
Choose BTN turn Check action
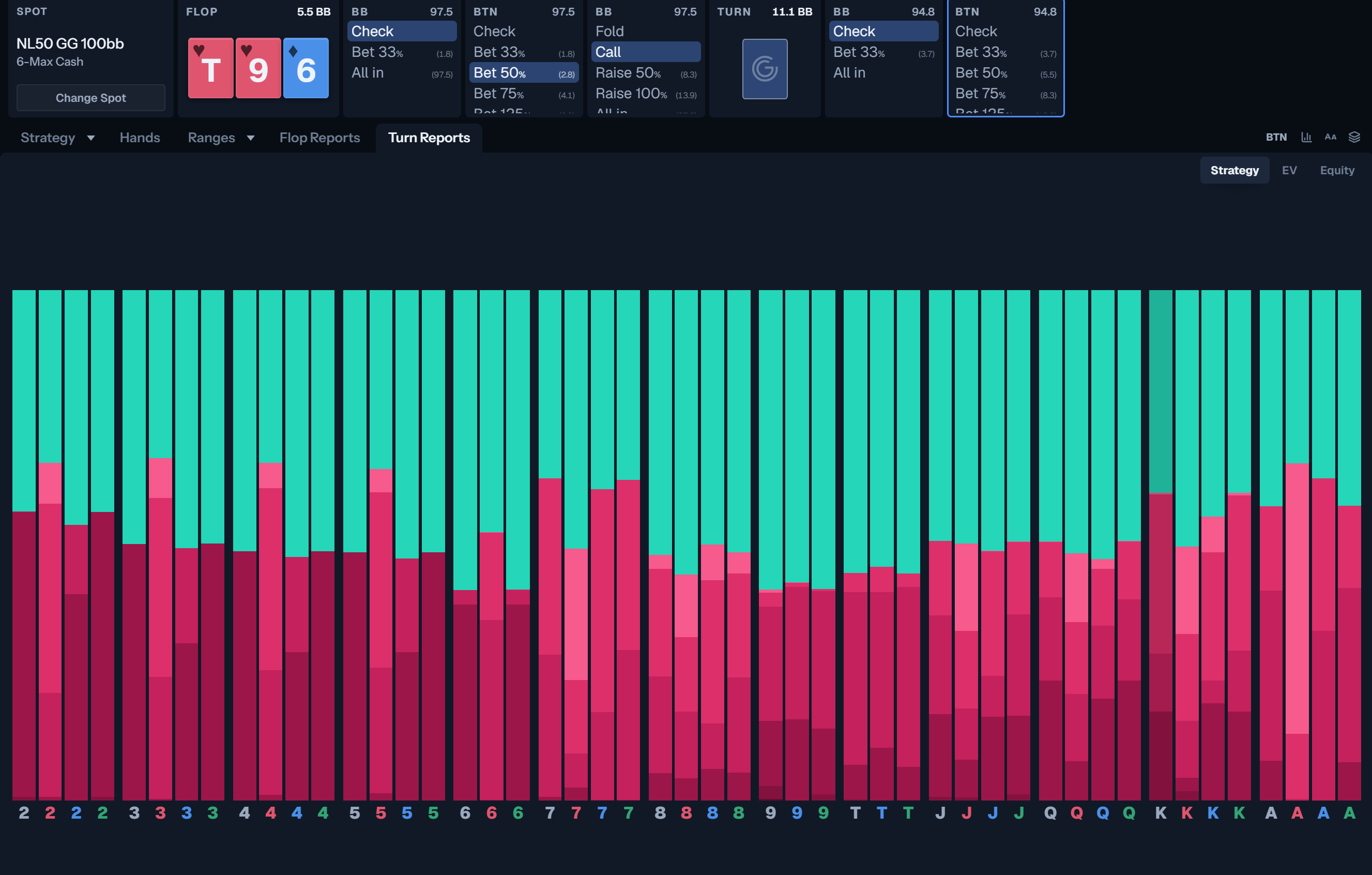(x=1005, y=31)
